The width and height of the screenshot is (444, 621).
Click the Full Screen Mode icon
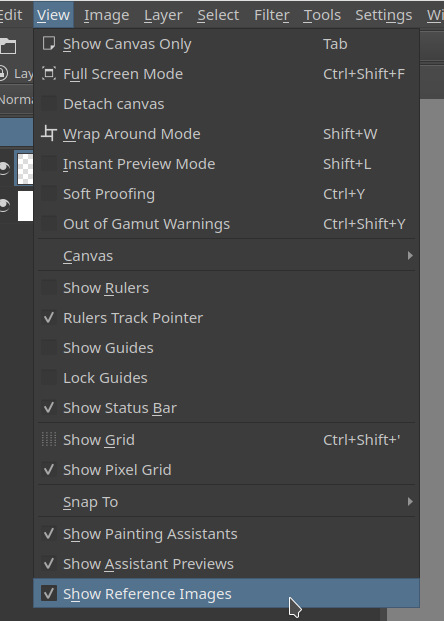point(49,74)
